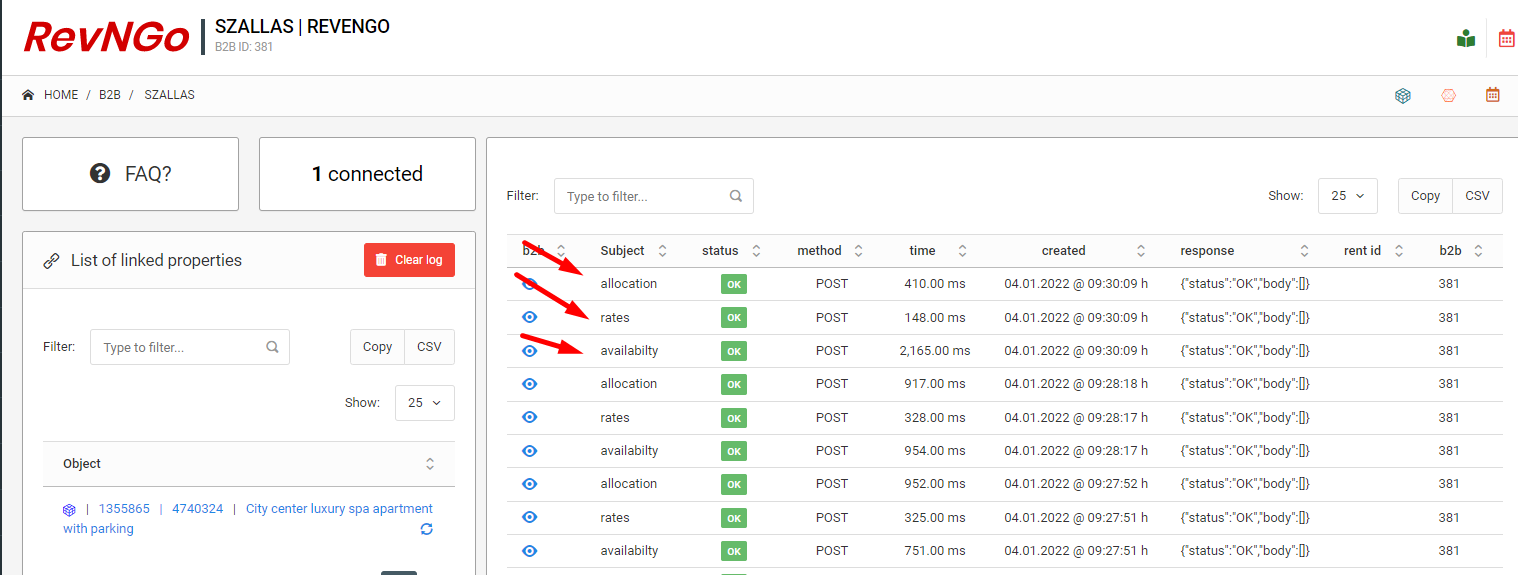Click the 325.00 ms time cell
This screenshot has height=575, width=1518.
(935, 518)
